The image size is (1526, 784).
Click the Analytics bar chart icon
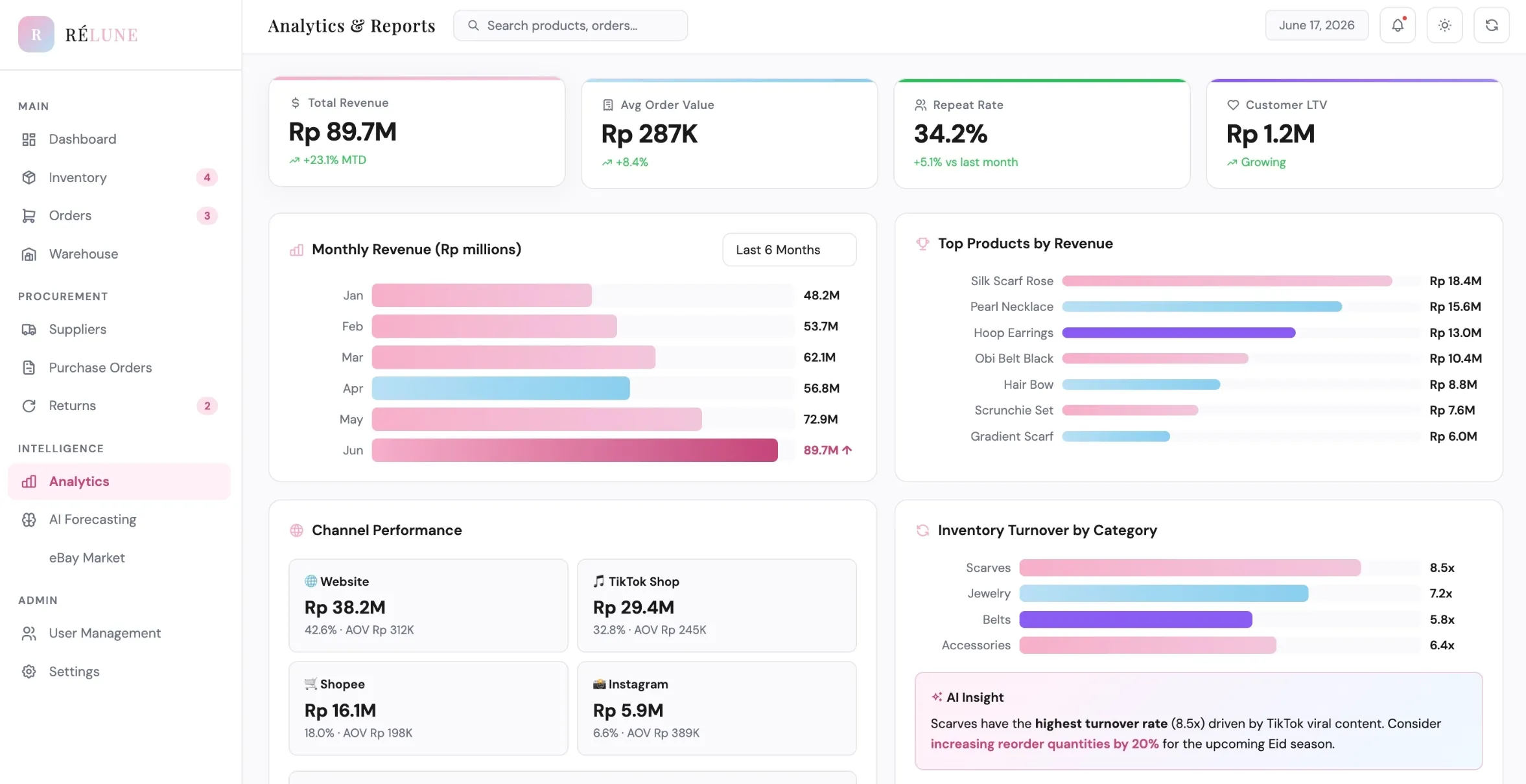pos(29,481)
